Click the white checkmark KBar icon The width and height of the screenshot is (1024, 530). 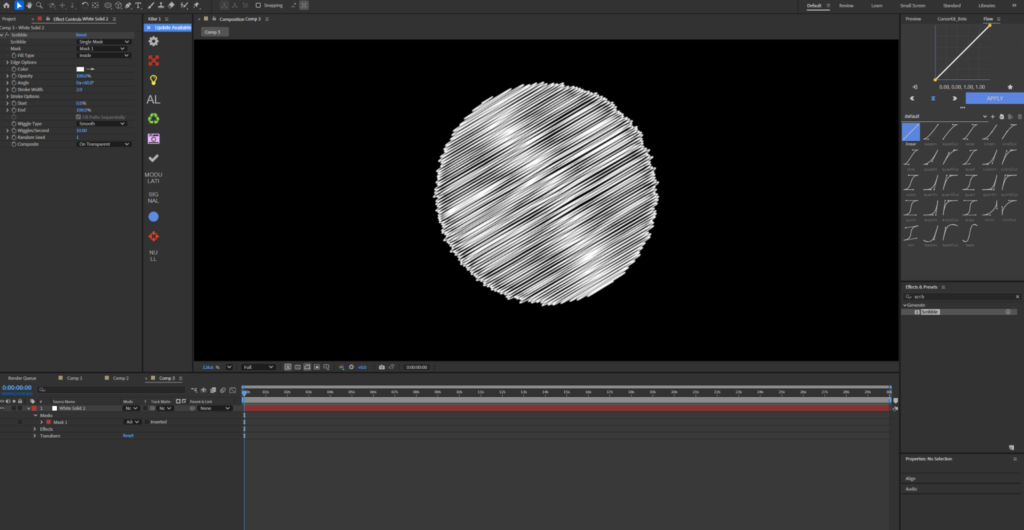point(153,158)
